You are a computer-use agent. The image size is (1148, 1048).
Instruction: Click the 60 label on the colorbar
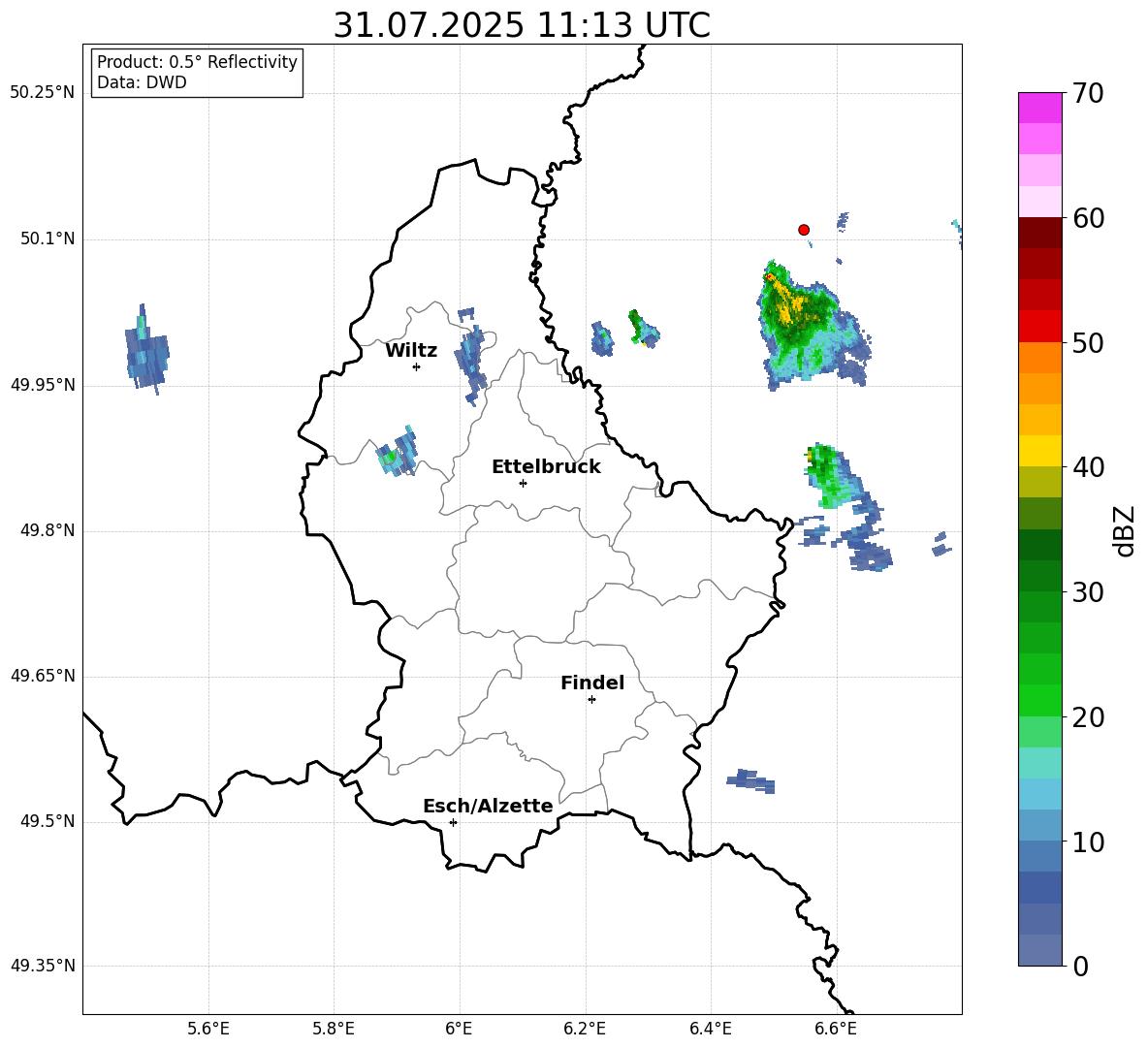[1088, 218]
